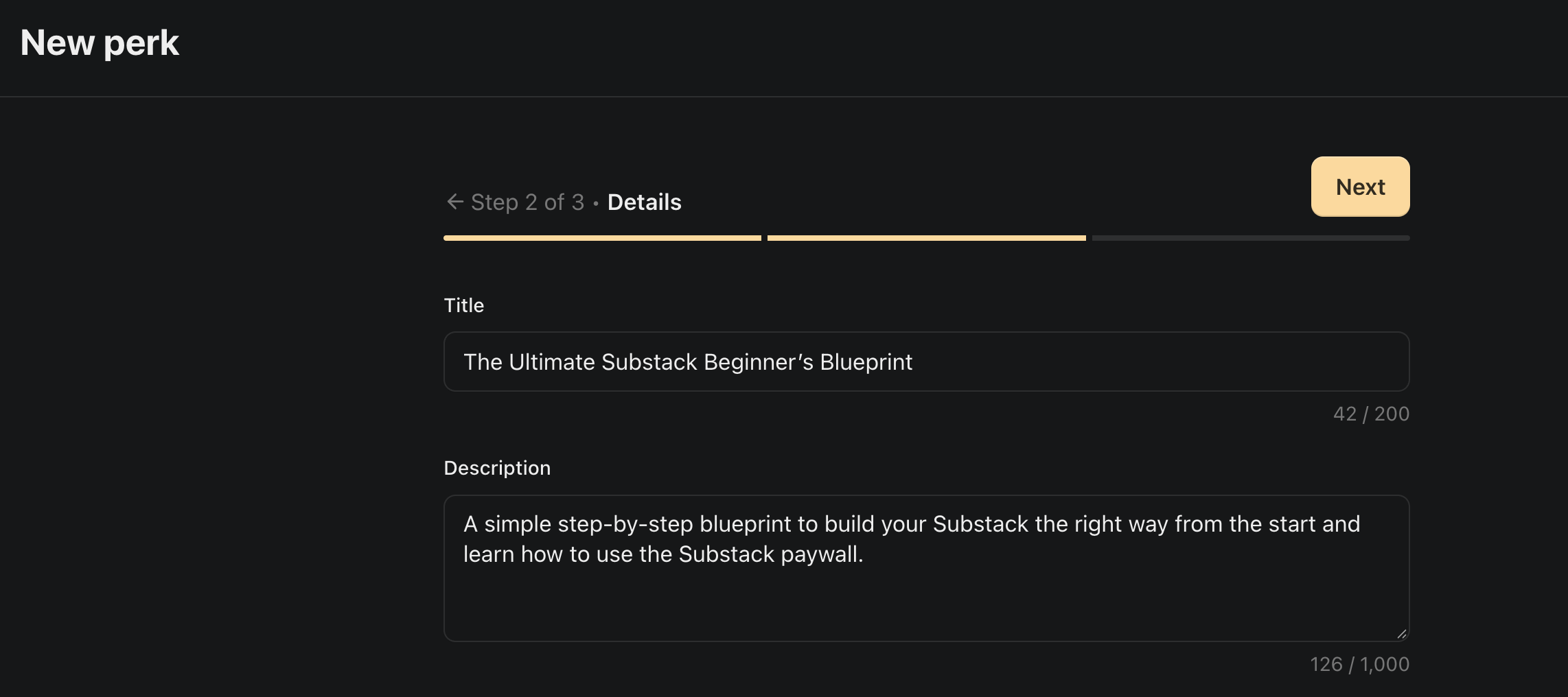1568x697 pixels.
Task: Go back using the left arrow icon
Action: [x=454, y=202]
